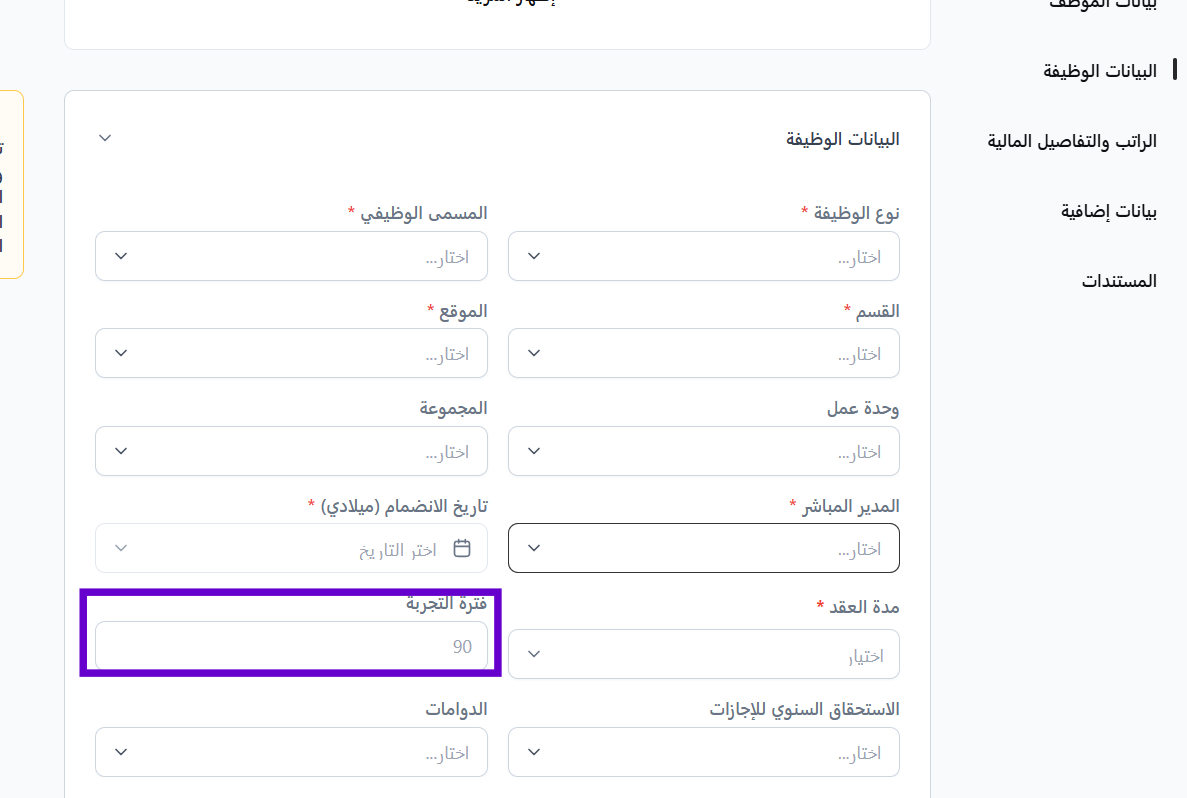This screenshot has width=1187, height=798.
Task: Go to الراتب والتفاصيل المالية sidebar tab
Action: (1072, 141)
